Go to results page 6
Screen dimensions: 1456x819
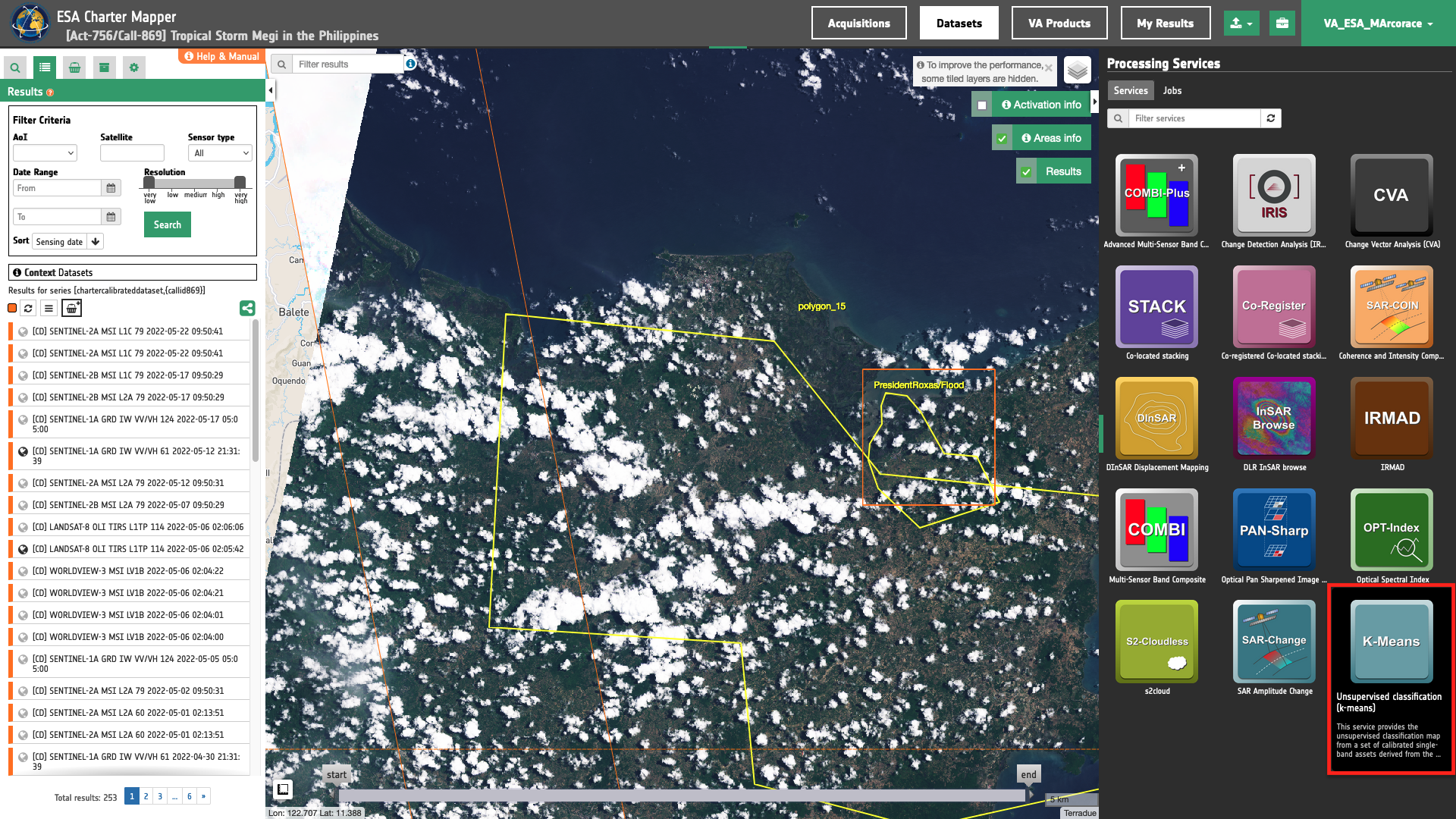pyautogui.click(x=190, y=796)
